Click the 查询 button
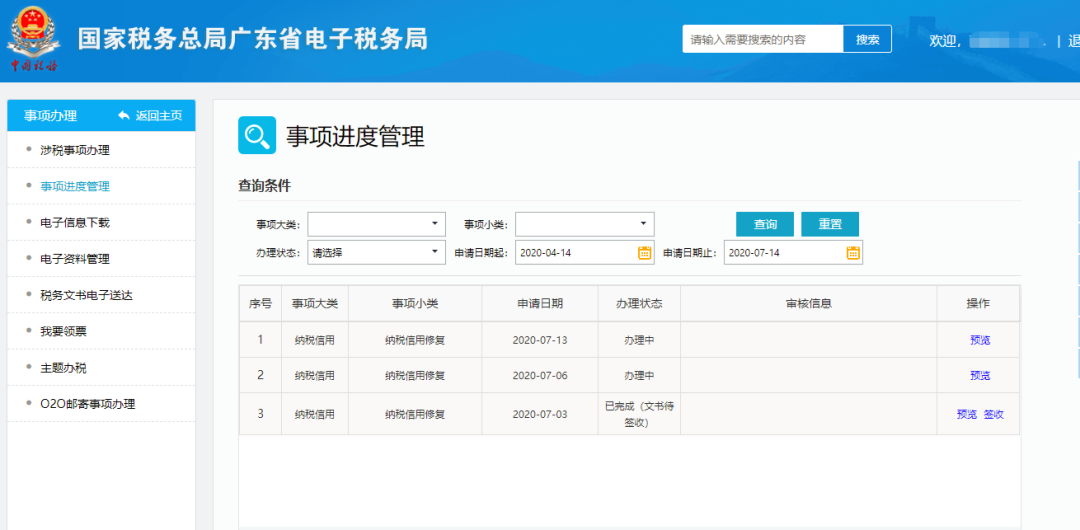Viewport: 1080px width, 530px height. (x=765, y=224)
